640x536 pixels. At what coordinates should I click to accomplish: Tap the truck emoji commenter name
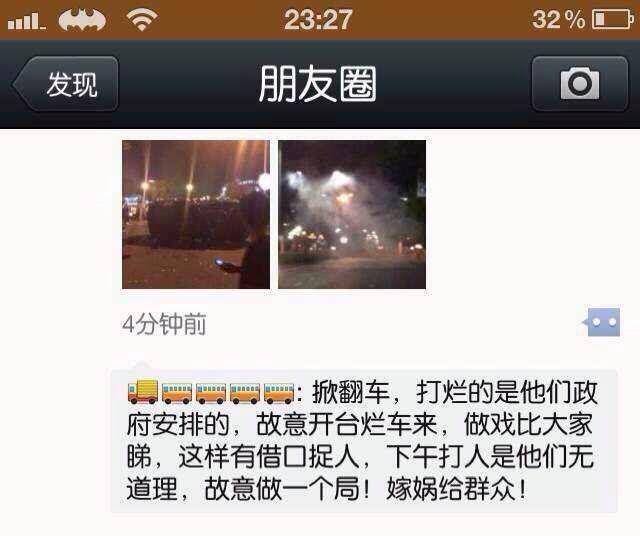[x=211, y=392]
